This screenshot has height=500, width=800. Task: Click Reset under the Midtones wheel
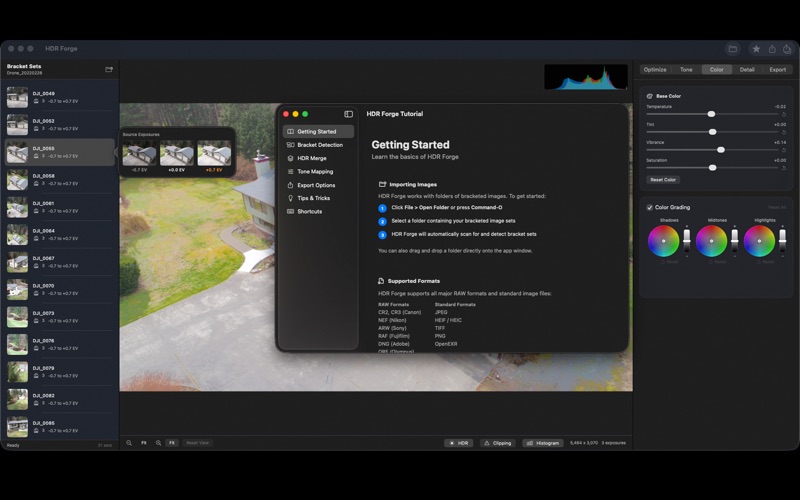pos(717,262)
